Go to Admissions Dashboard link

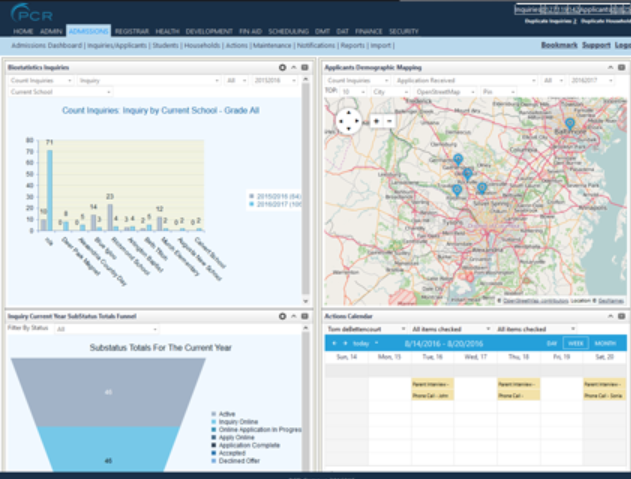[47, 45]
